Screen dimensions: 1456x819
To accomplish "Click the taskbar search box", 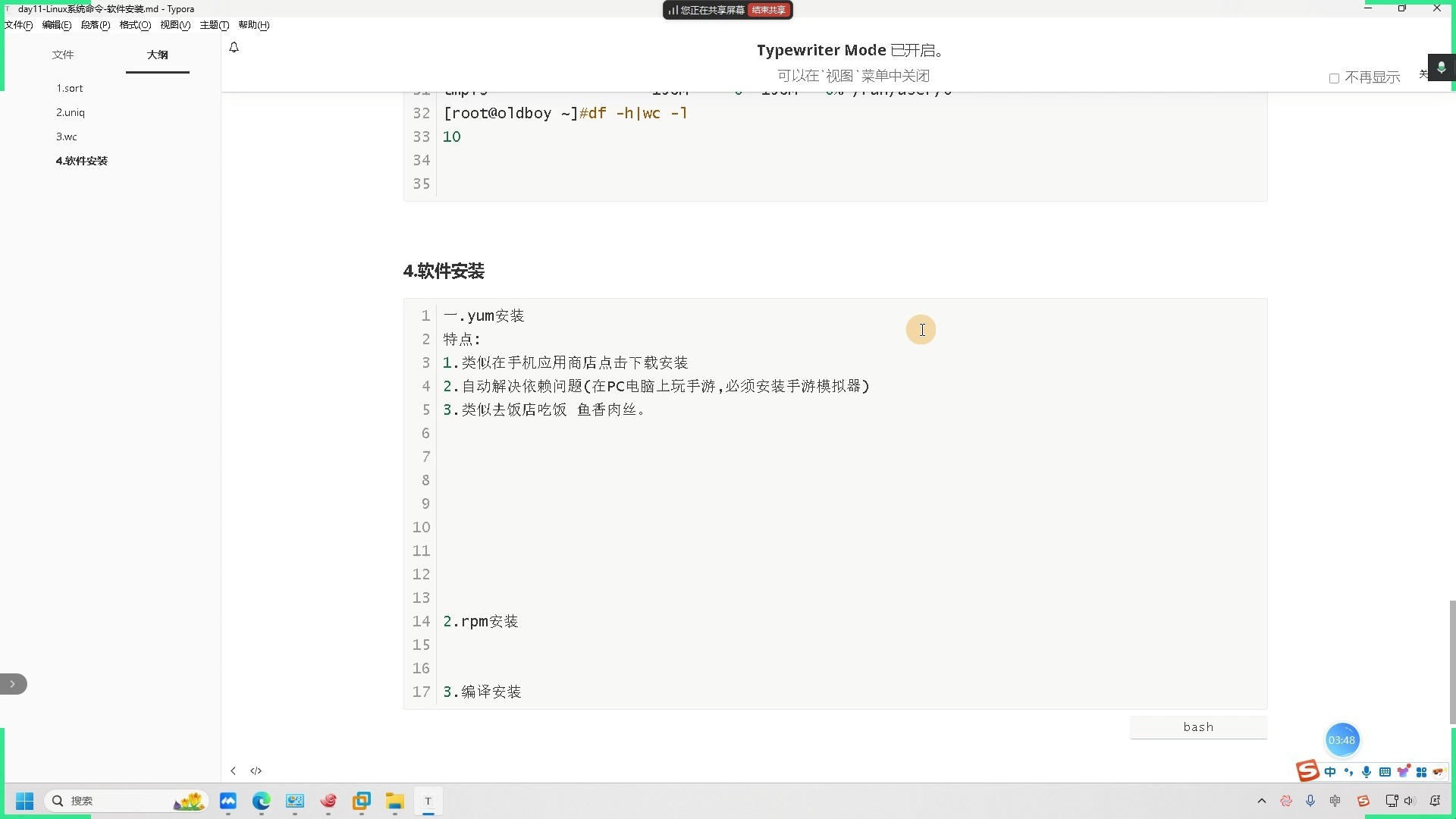I will (126, 801).
